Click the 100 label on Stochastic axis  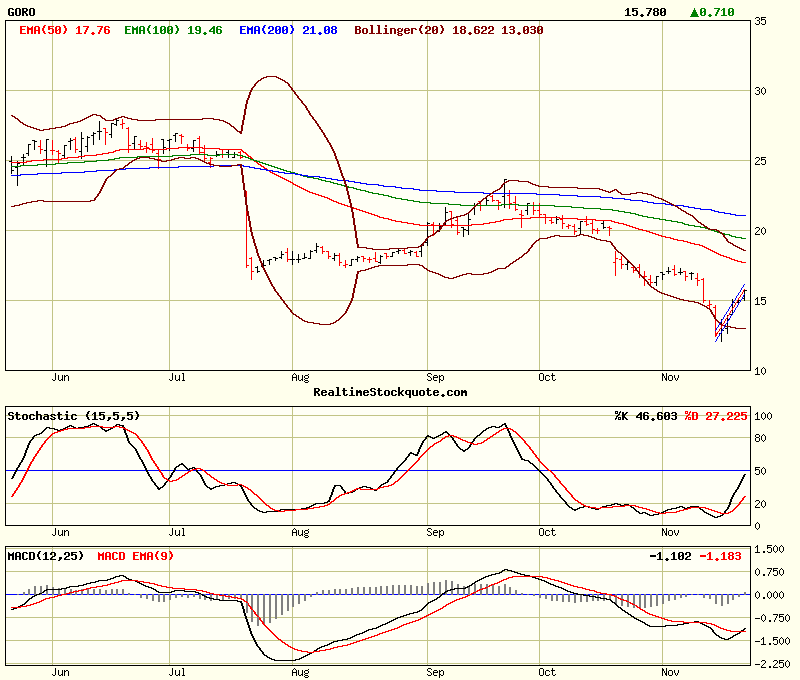point(763,416)
